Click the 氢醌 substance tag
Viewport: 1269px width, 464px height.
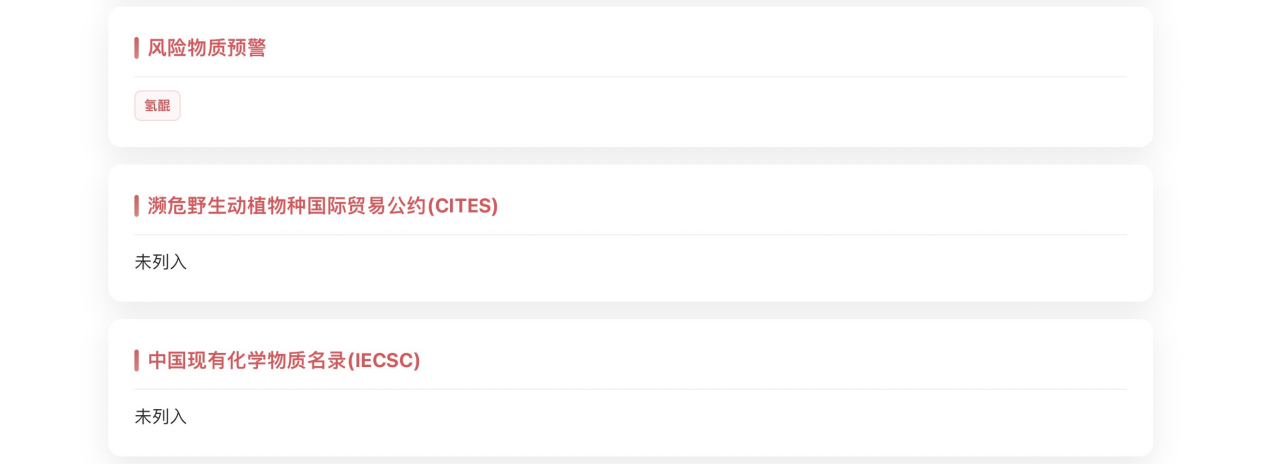click(x=157, y=106)
